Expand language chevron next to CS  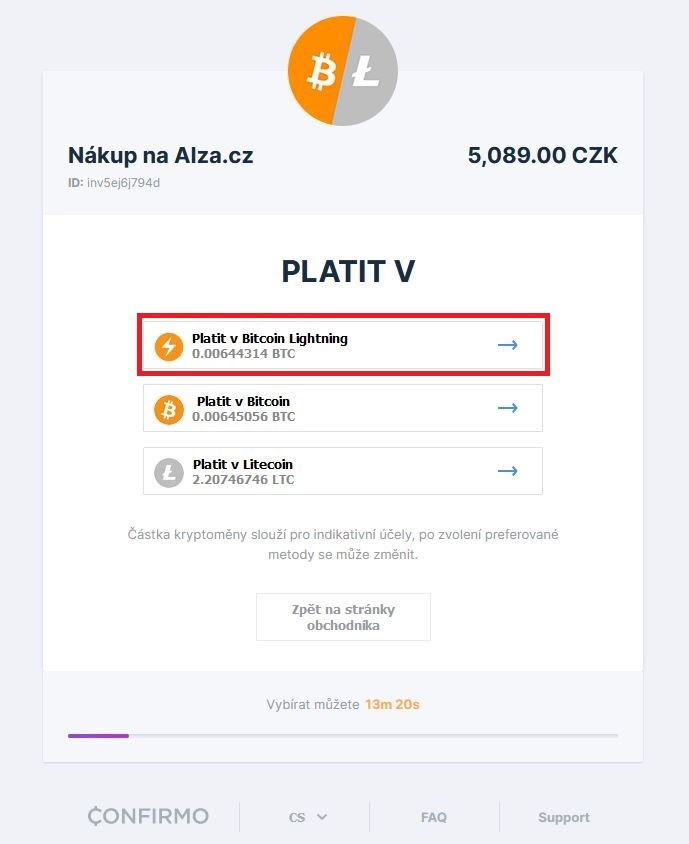pos(322,817)
